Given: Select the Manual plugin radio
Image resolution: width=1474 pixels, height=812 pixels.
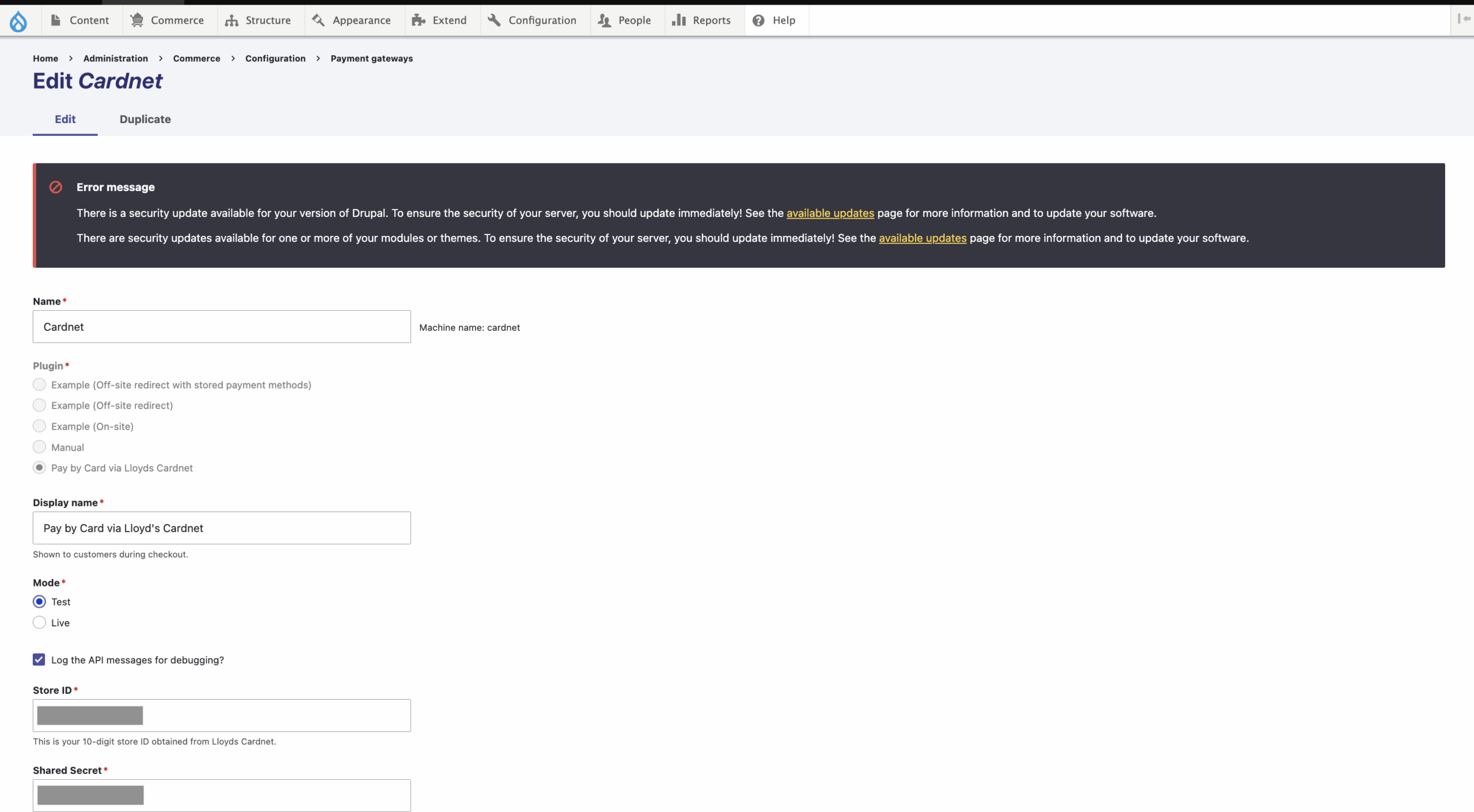Looking at the screenshot, I should pyautogui.click(x=39, y=447).
